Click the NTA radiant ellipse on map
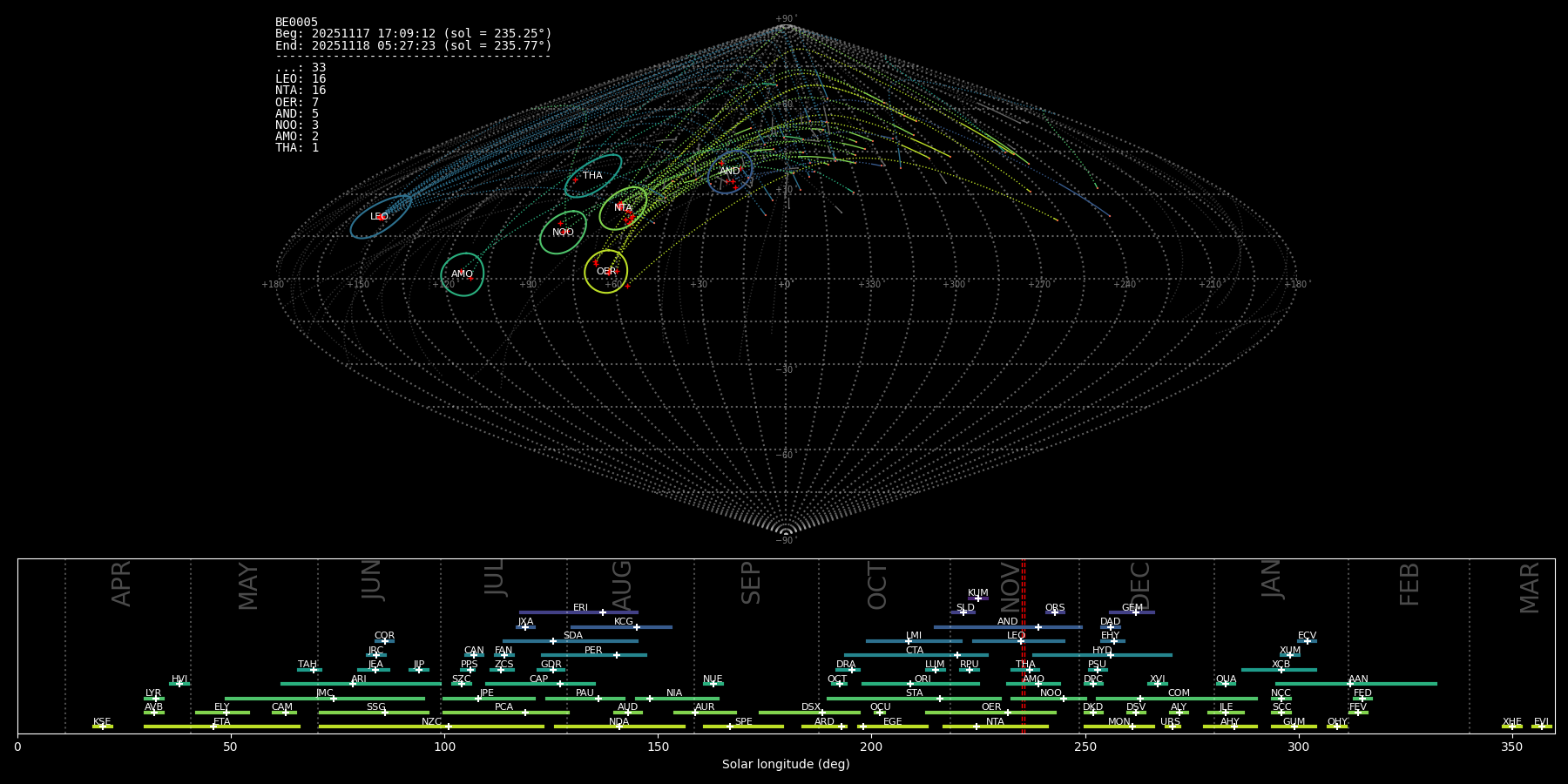This screenshot has height=784, width=1568. (x=623, y=208)
